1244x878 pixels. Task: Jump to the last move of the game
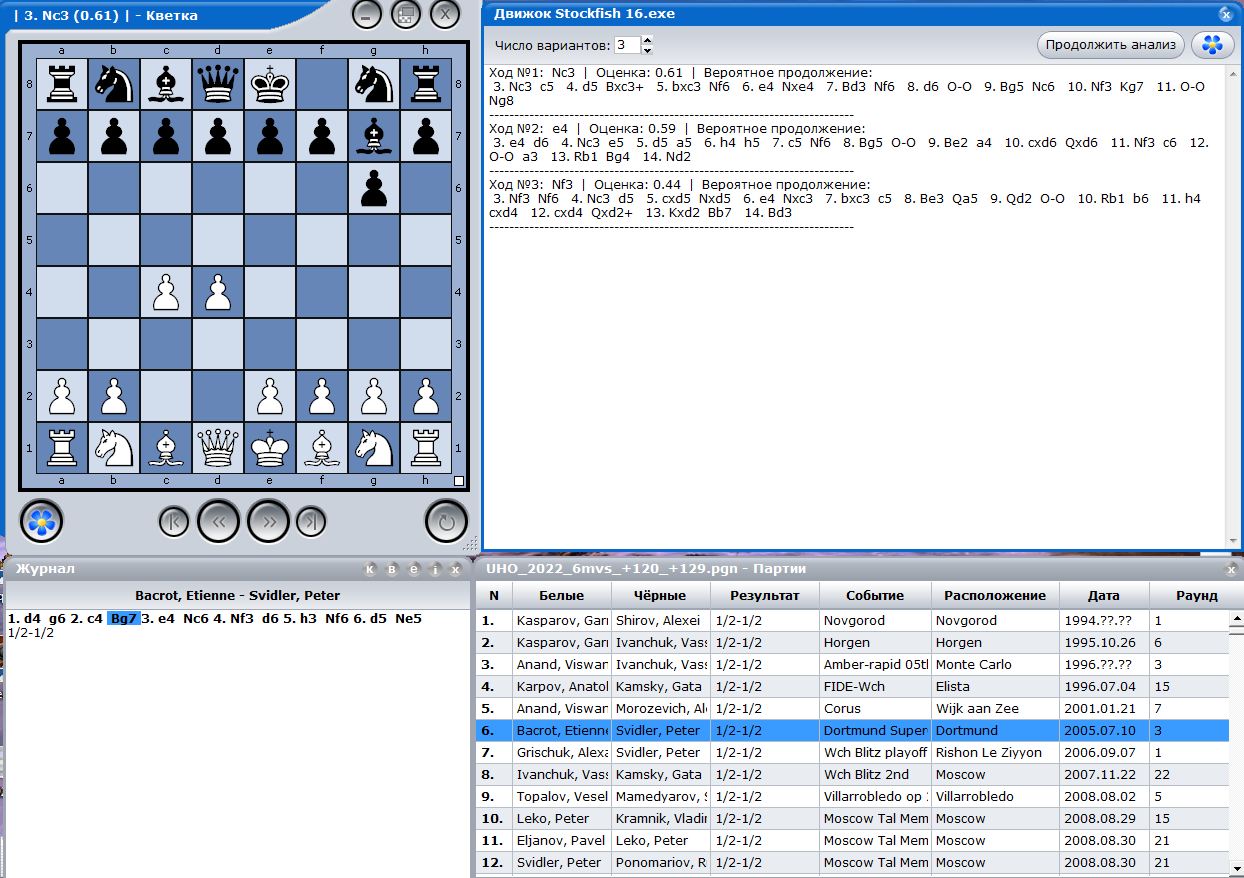(312, 521)
